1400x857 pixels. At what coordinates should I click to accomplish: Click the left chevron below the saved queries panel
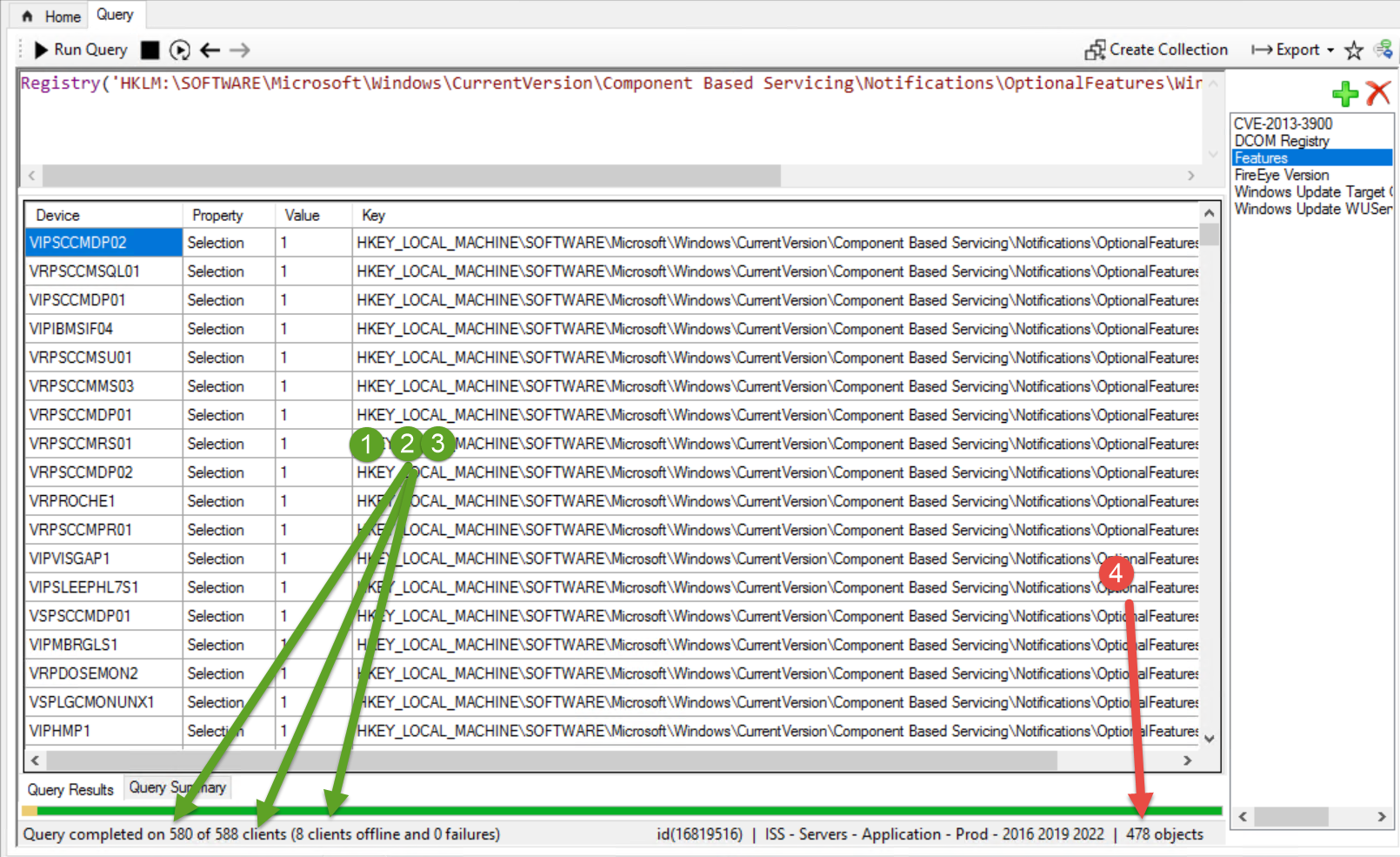pyautogui.click(x=1242, y=818)
